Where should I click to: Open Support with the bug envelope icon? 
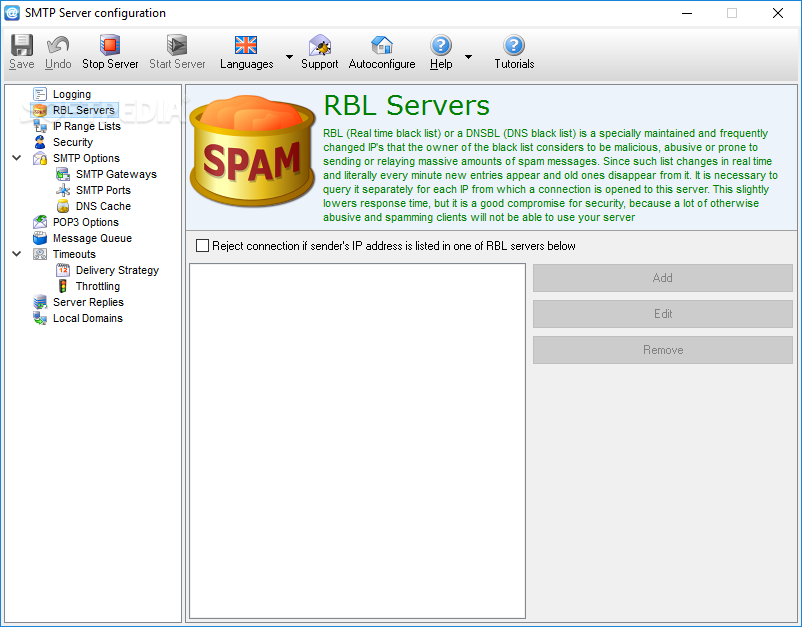tap(320, 45)
